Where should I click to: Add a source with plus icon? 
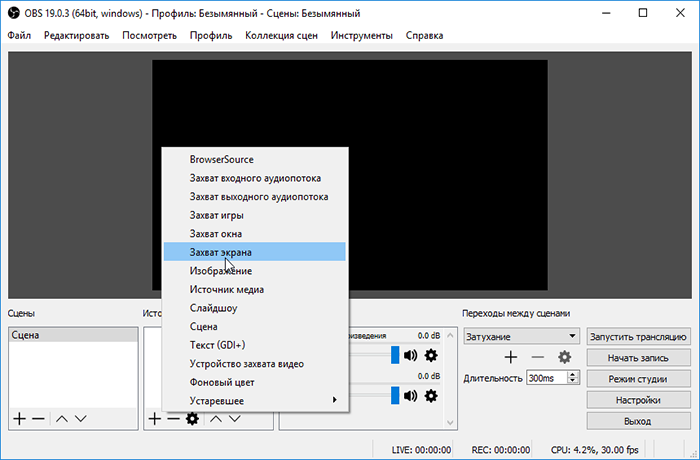point(154,418)
